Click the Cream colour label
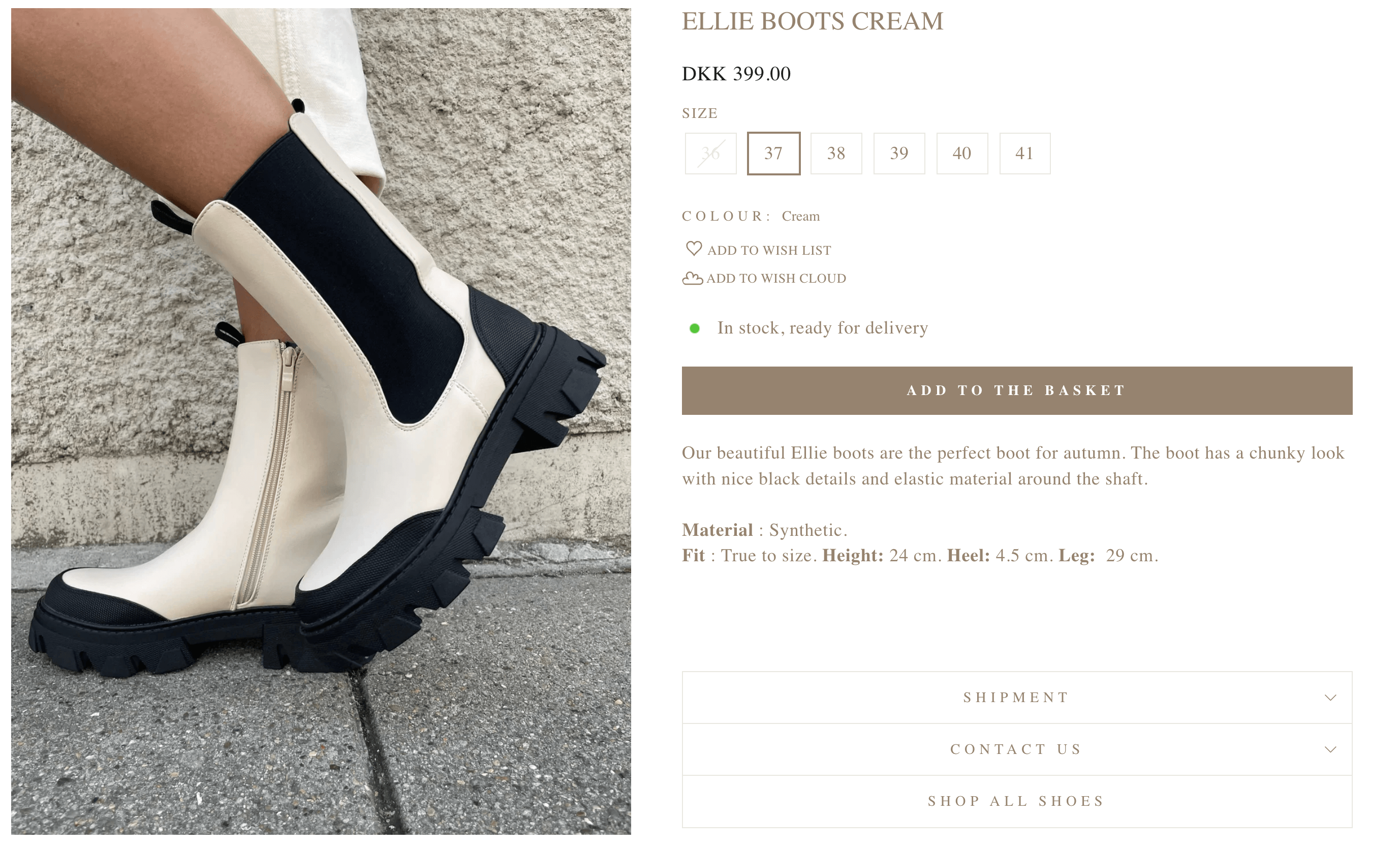 tap(800, 216)
